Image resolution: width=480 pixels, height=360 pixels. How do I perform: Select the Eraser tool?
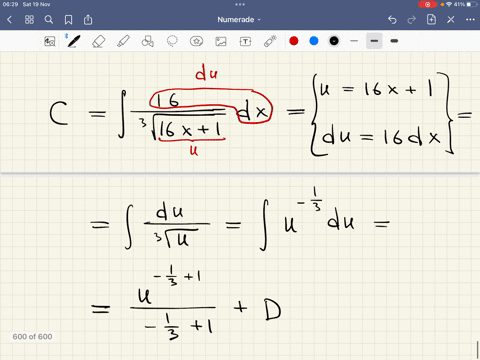tap(98, 41)
